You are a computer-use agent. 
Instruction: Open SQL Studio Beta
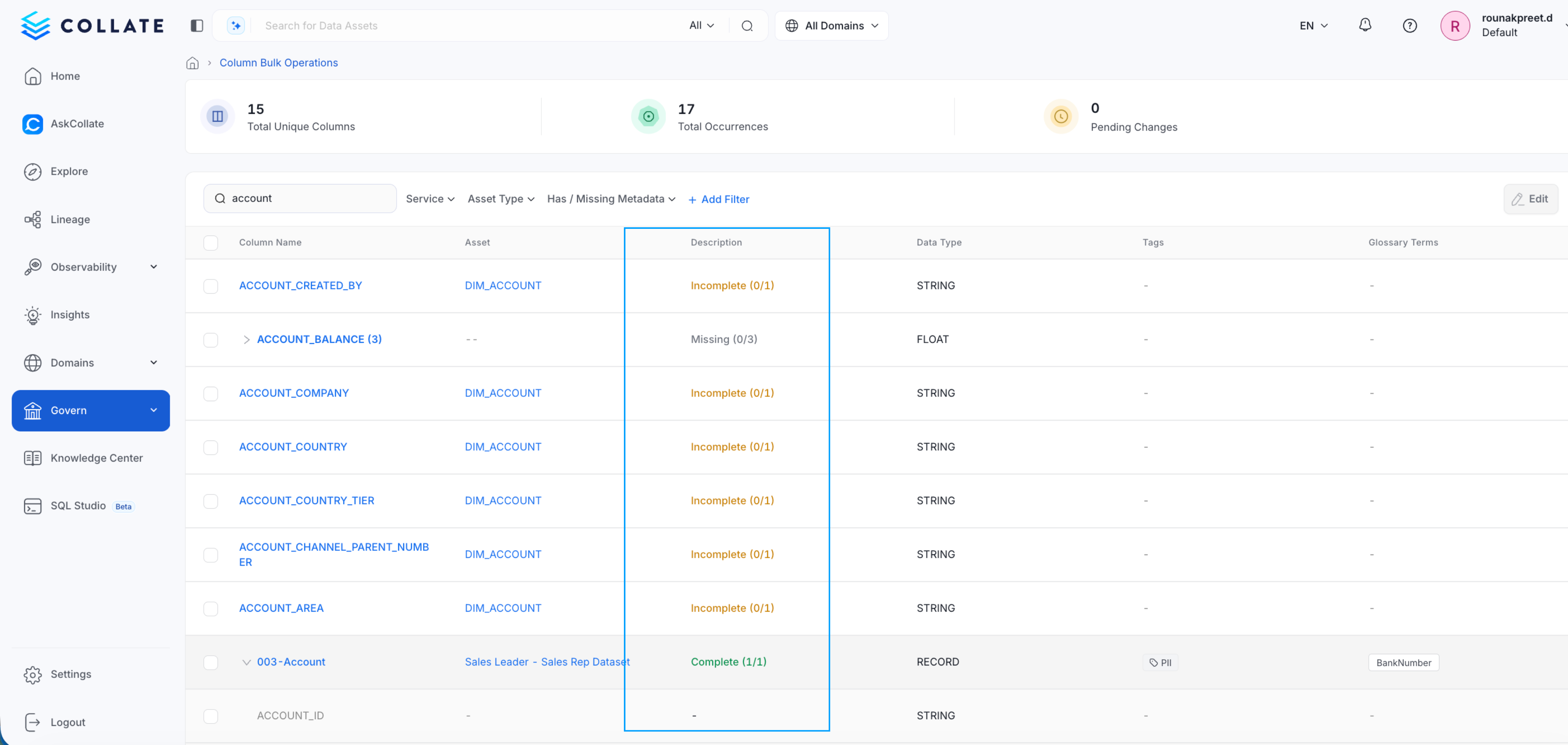point(79,506)
